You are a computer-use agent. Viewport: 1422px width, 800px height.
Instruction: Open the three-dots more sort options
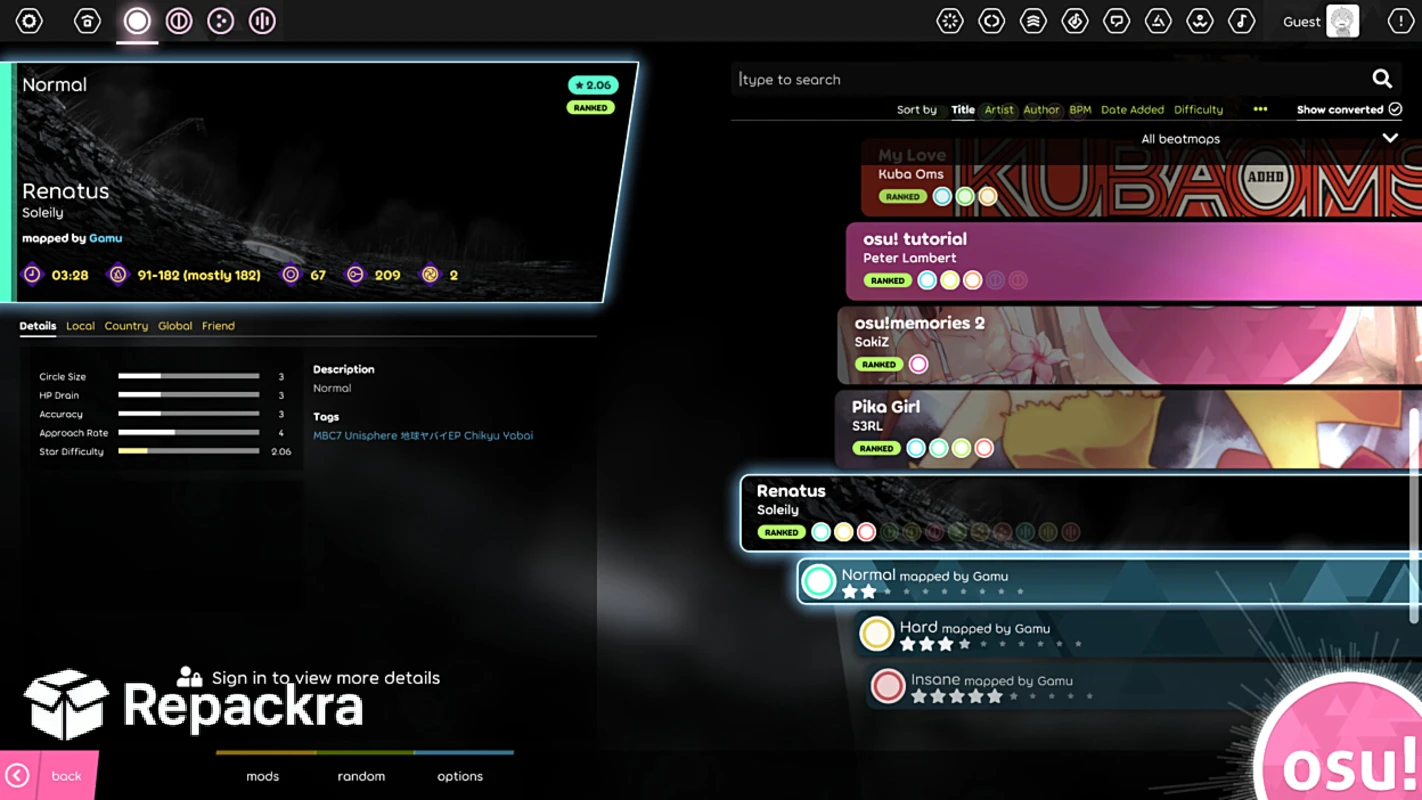click(x=1260, y=110)
